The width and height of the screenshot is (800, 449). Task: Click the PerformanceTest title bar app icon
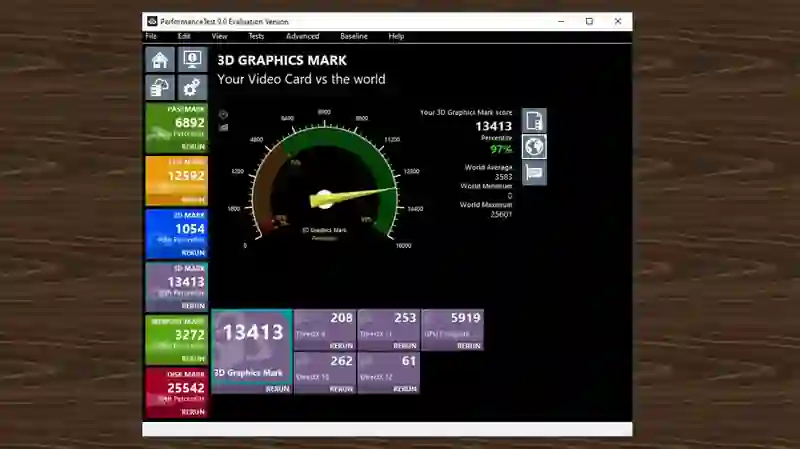152,21
